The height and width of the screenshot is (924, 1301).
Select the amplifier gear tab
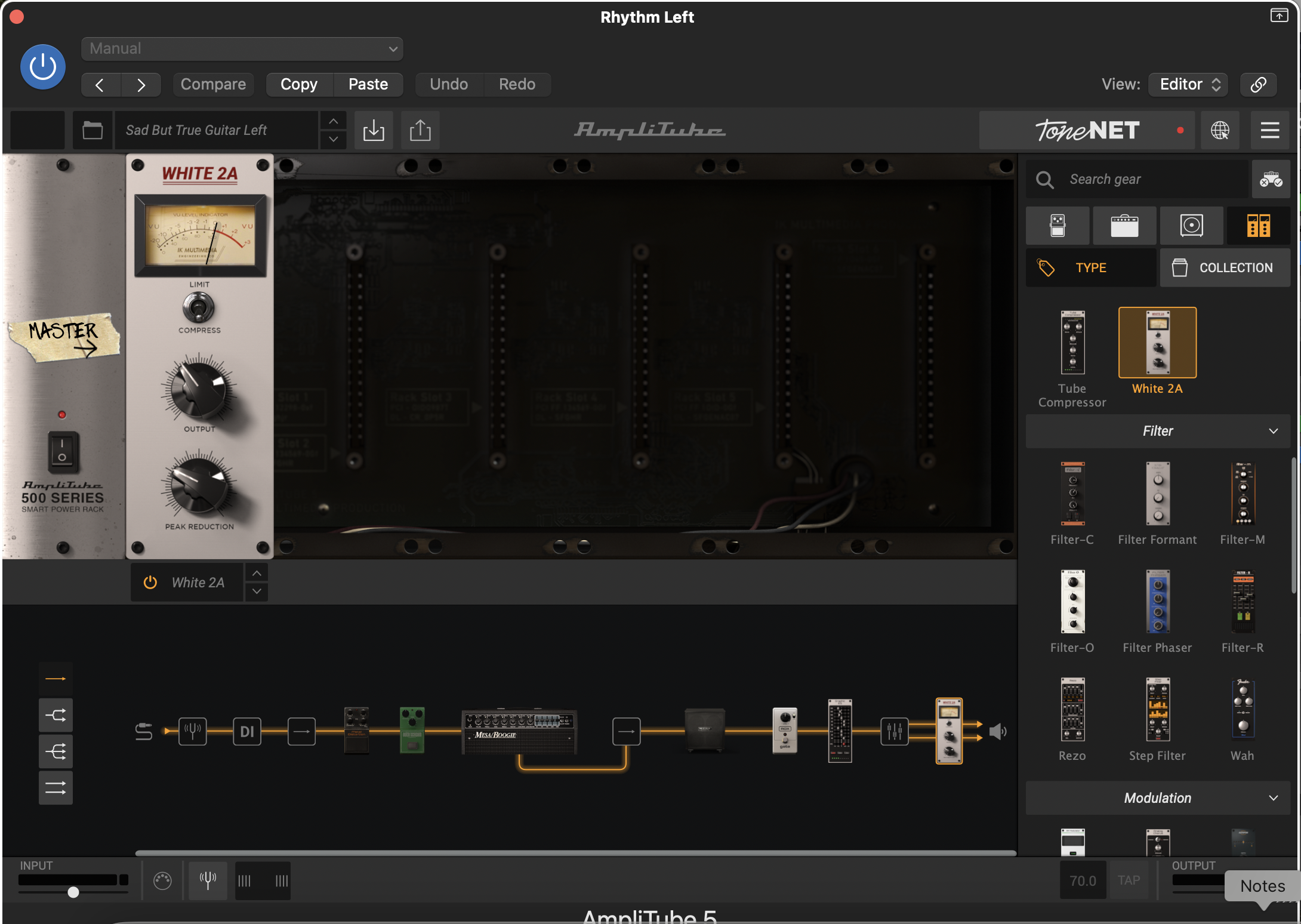pos(1124,226)
